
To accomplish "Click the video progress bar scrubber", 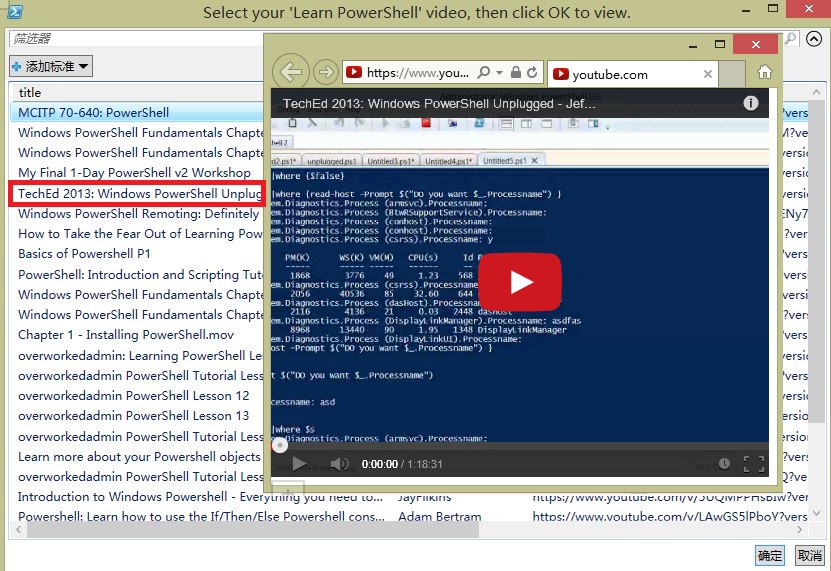I will 280,445.
